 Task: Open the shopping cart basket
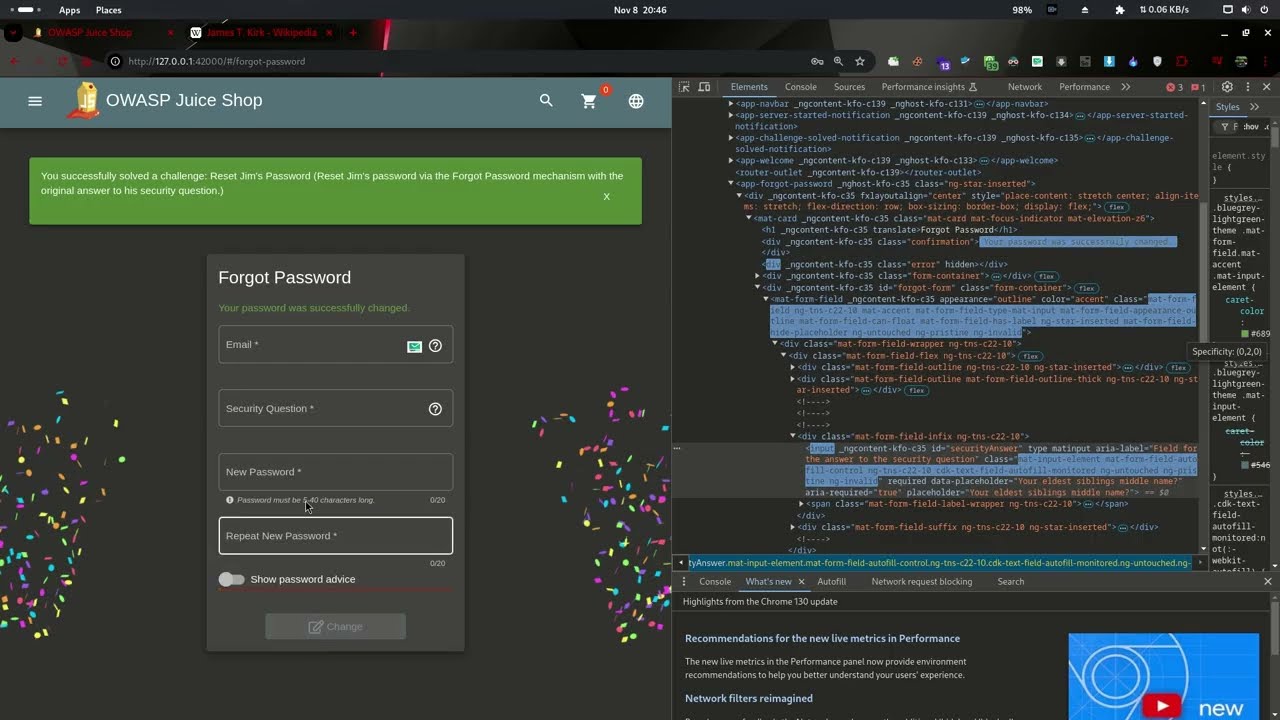click(x=590, y=101)
